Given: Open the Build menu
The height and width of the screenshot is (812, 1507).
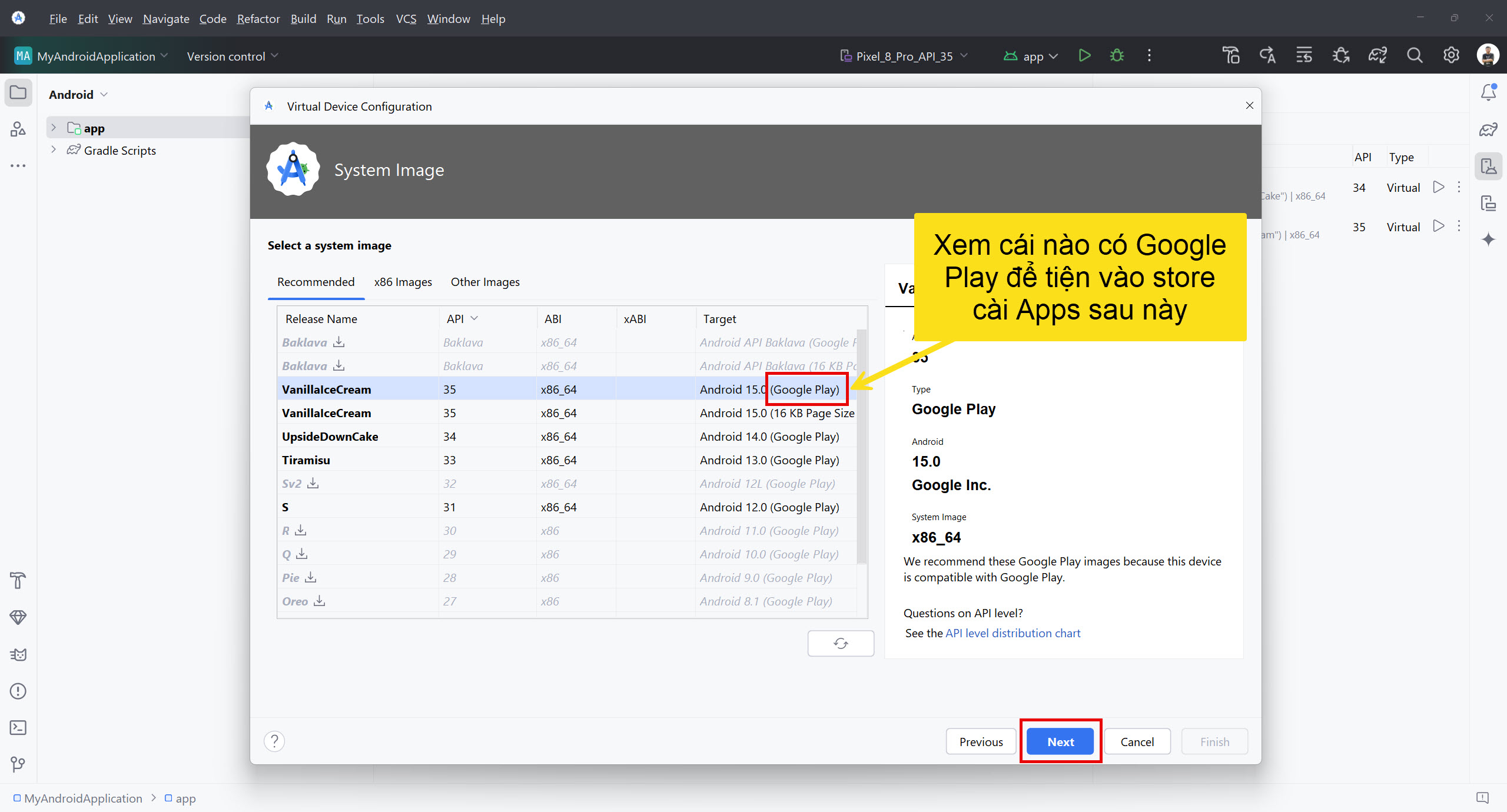Looking at the screenshot, I should click(303, 19).
